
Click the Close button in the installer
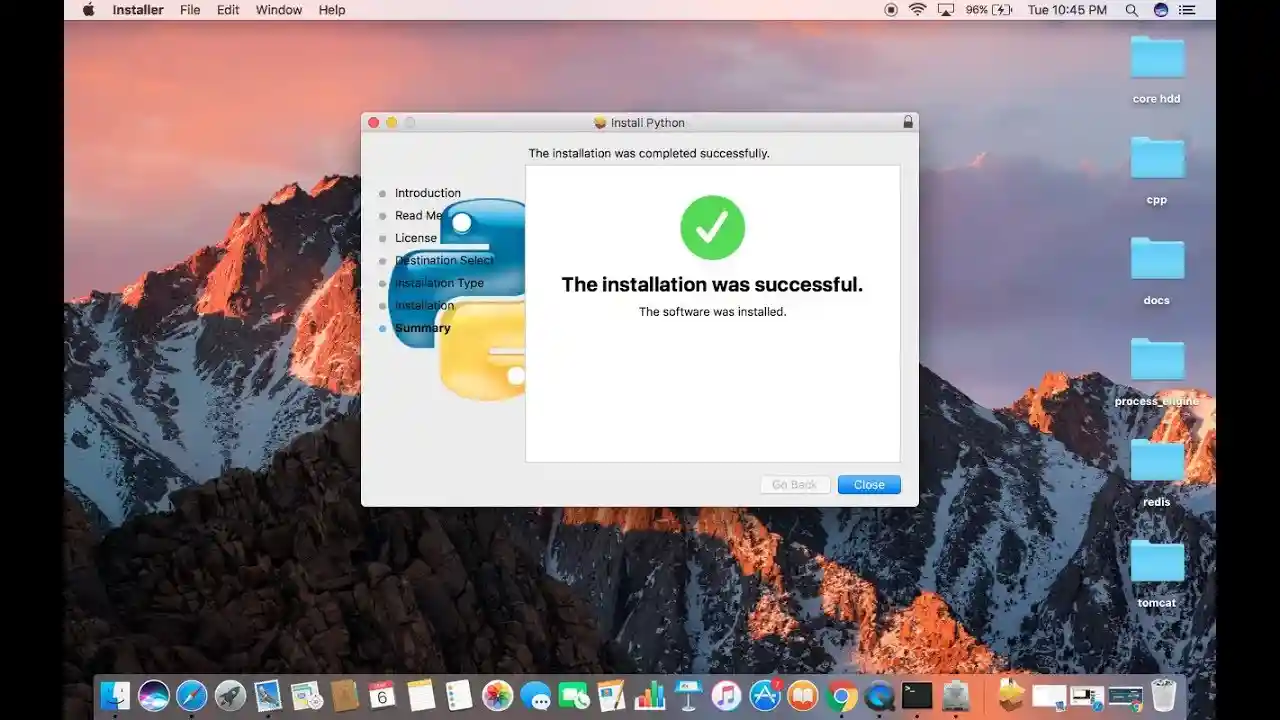pyautogui.click(x=869, y=485)
